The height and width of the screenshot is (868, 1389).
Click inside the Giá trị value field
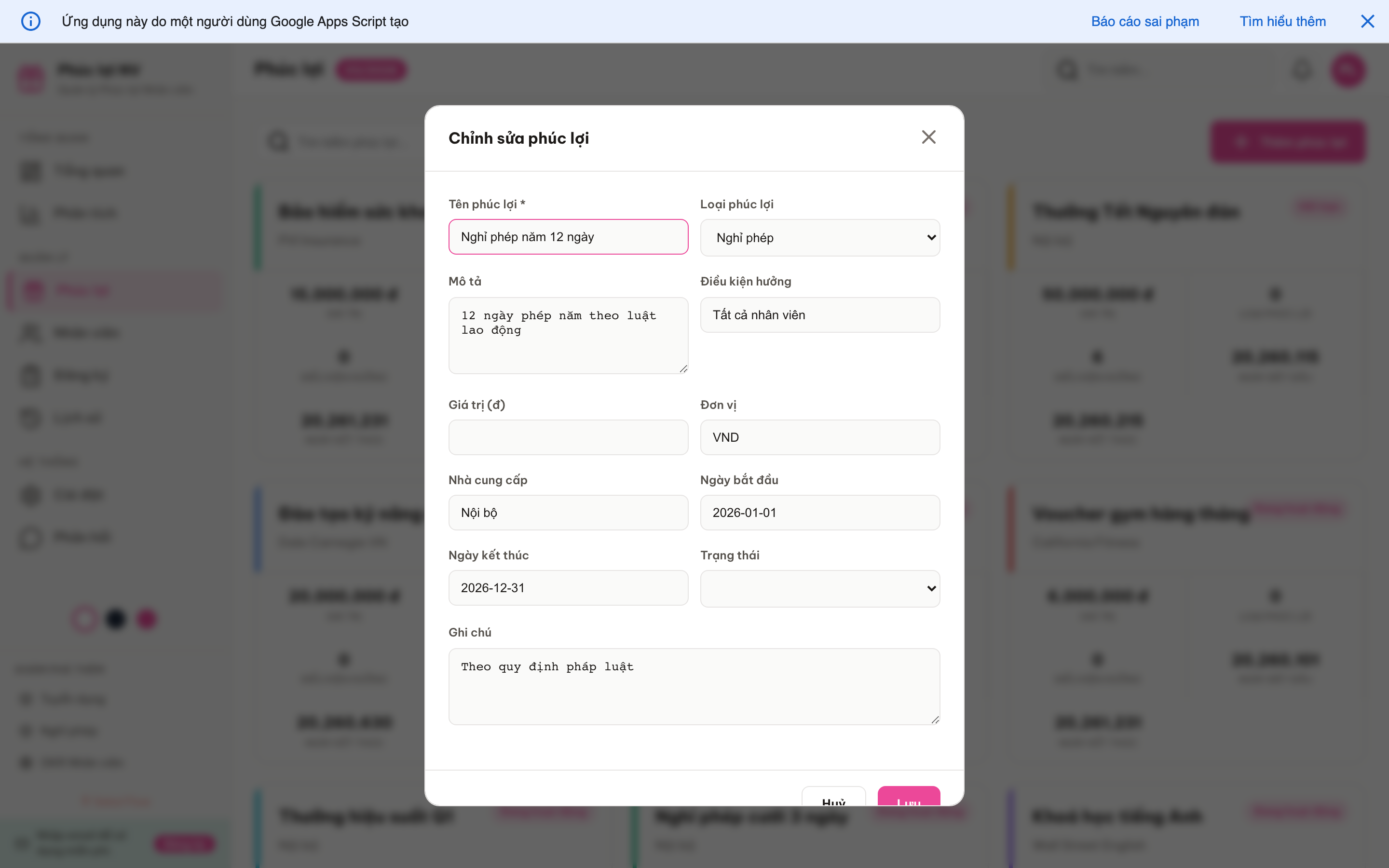(568, 437)
